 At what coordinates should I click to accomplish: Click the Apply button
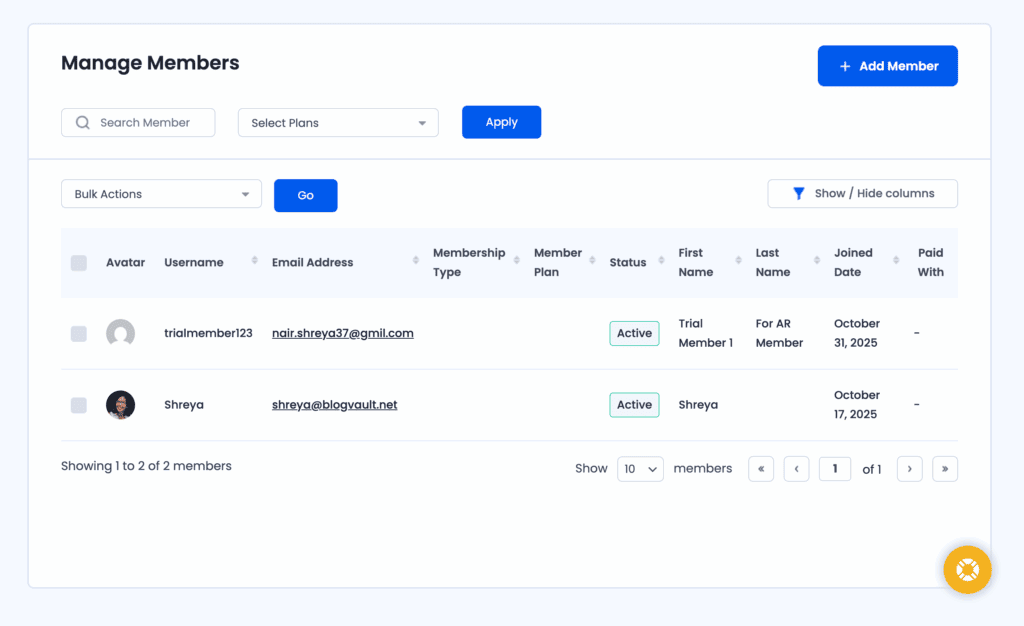[502, 122]
